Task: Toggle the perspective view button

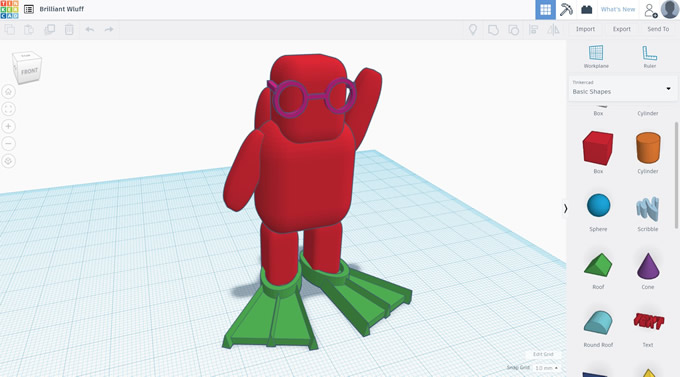Action: [8, 161]
